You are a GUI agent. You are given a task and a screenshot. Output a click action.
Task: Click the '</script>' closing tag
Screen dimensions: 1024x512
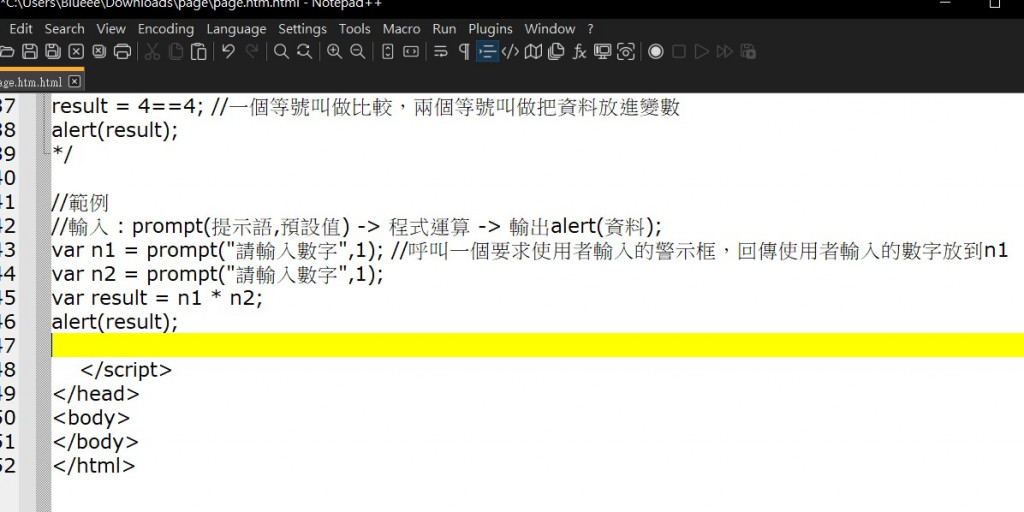126,370
